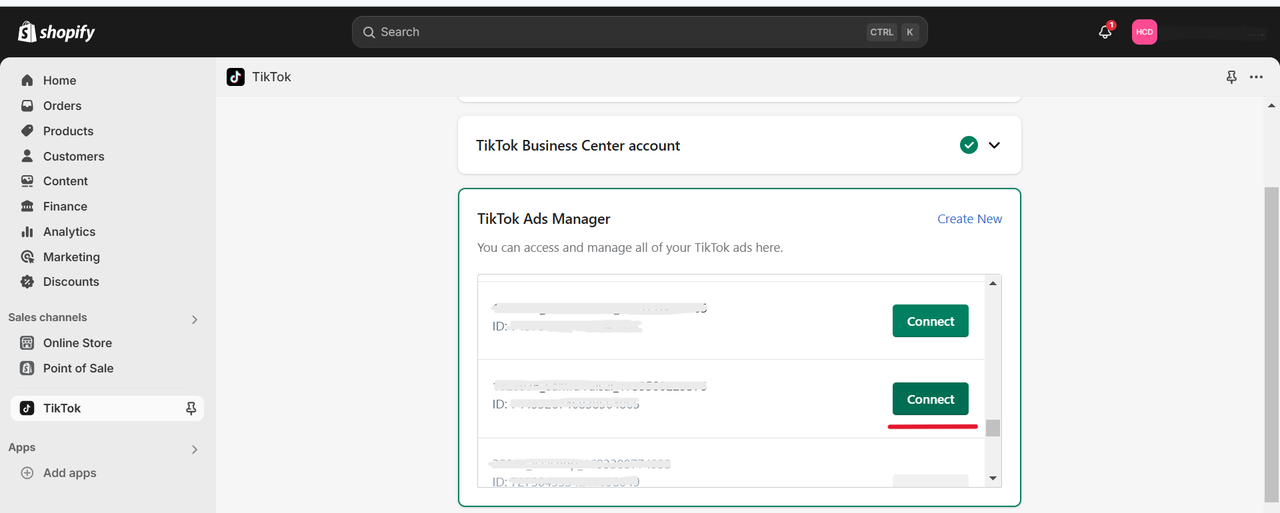
Task: Click the Shopify logo in header
Action: coord(56,32)
